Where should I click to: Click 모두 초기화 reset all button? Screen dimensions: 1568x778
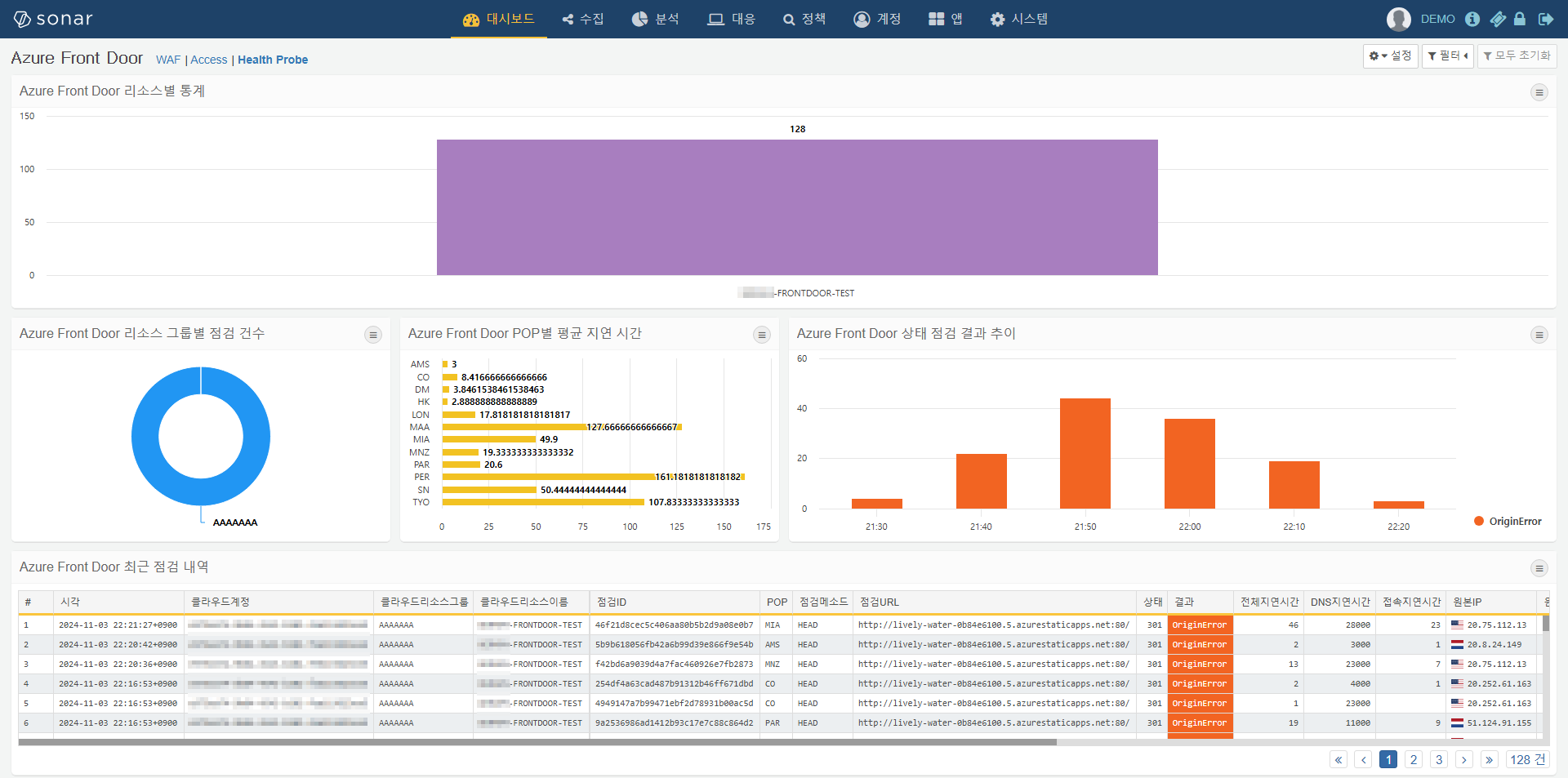click(1517, 56)
